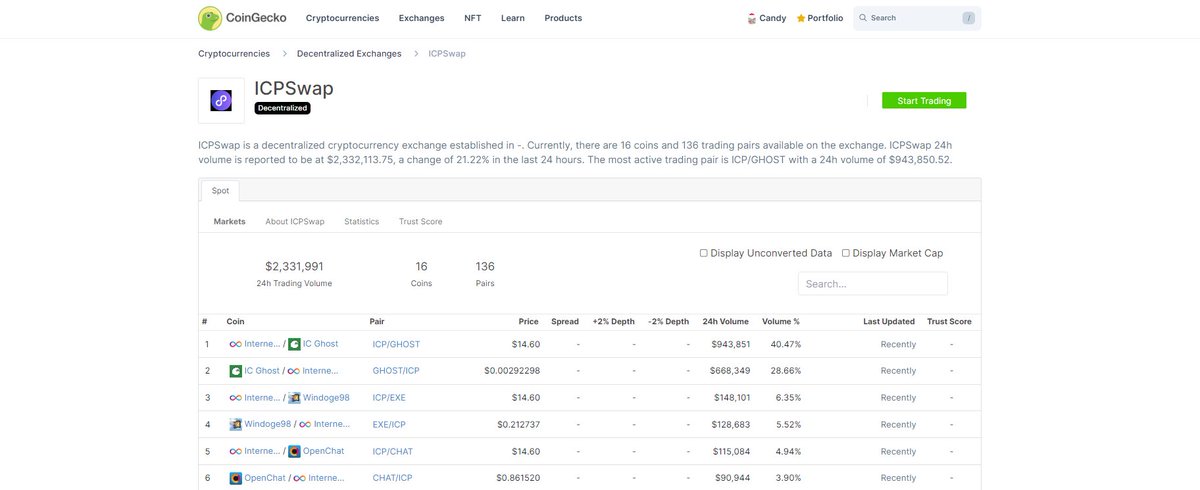Open the Cryptocurrencies nav menu
Screen dimensions: 1200x490
click(x=342, y=18)
